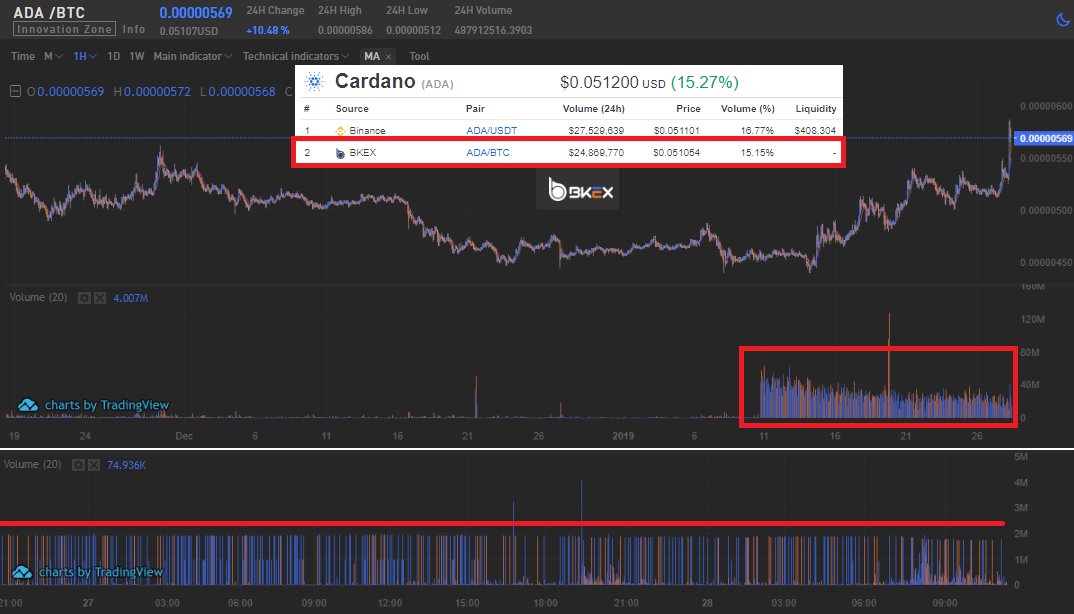Click the 0.00000569 current price label
The width and height of the screenshot is (1074, 614).
coord(1044,138)
